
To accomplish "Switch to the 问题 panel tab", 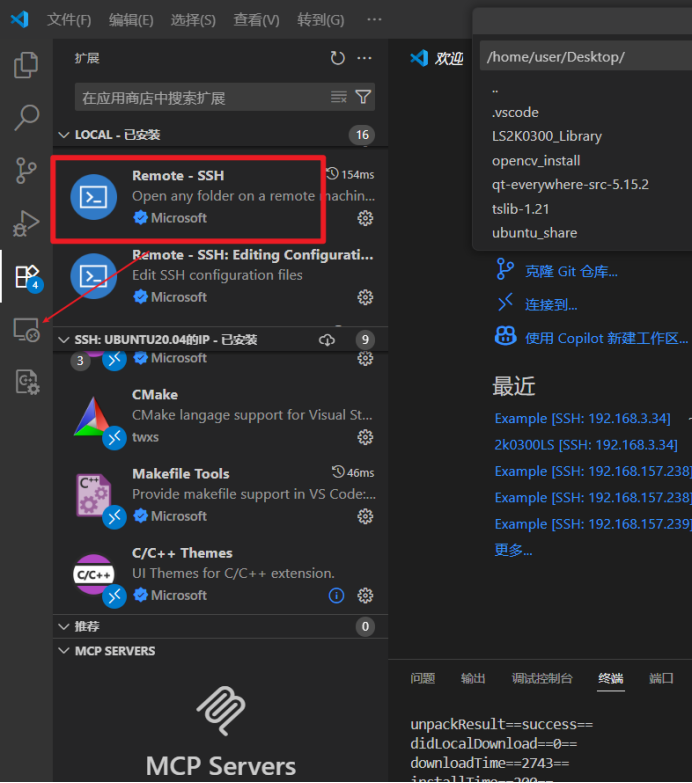I will 423,678.
